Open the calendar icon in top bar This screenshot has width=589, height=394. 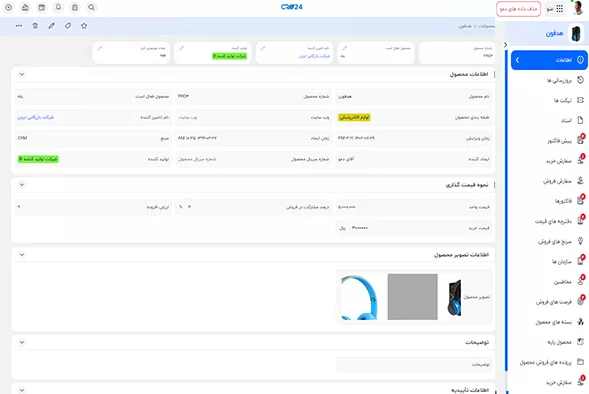[x=42, y=8]
